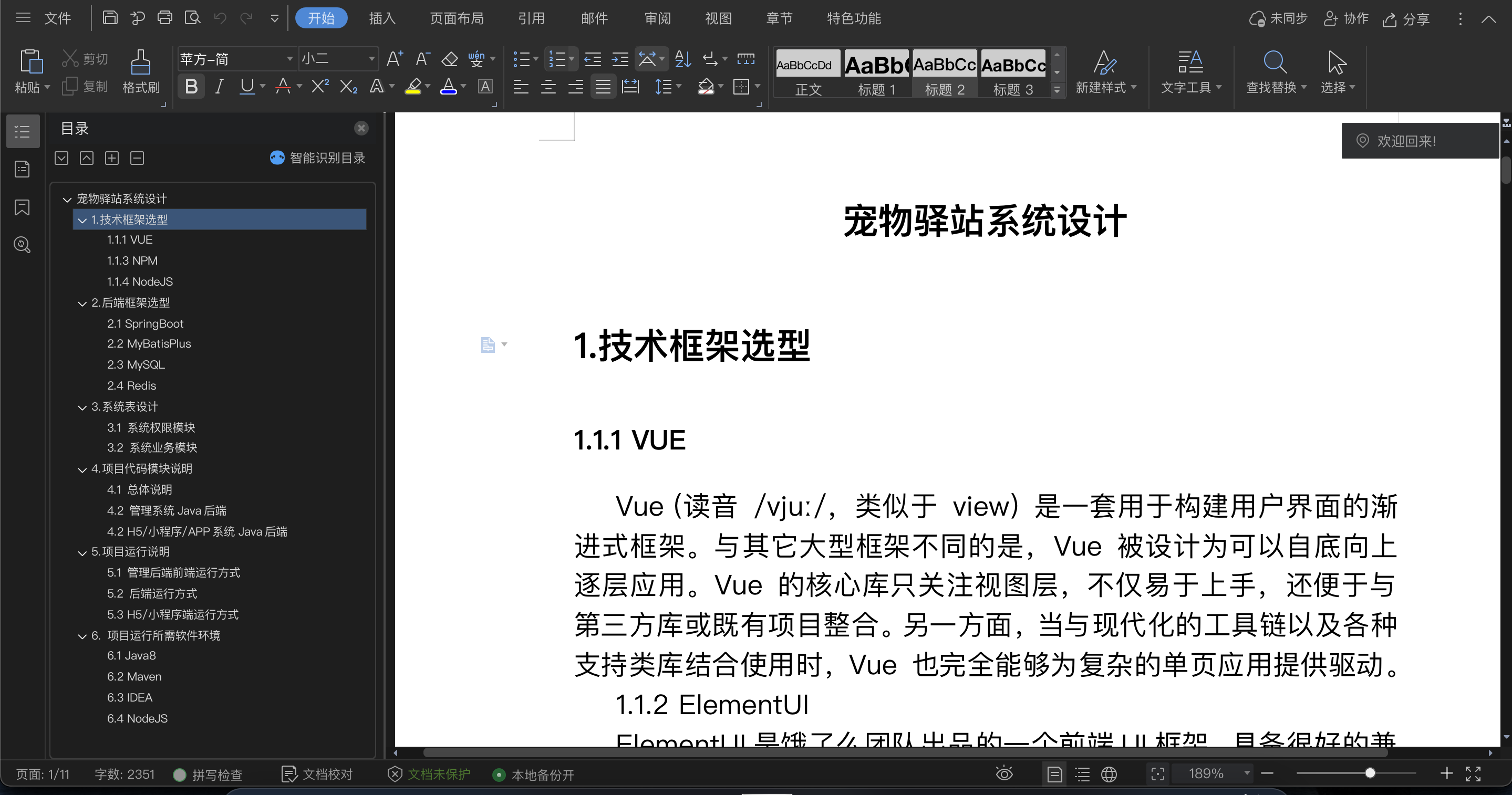Open the clear formatting eraser tool
The image size is (1512, 795).
tap(449, 59)
